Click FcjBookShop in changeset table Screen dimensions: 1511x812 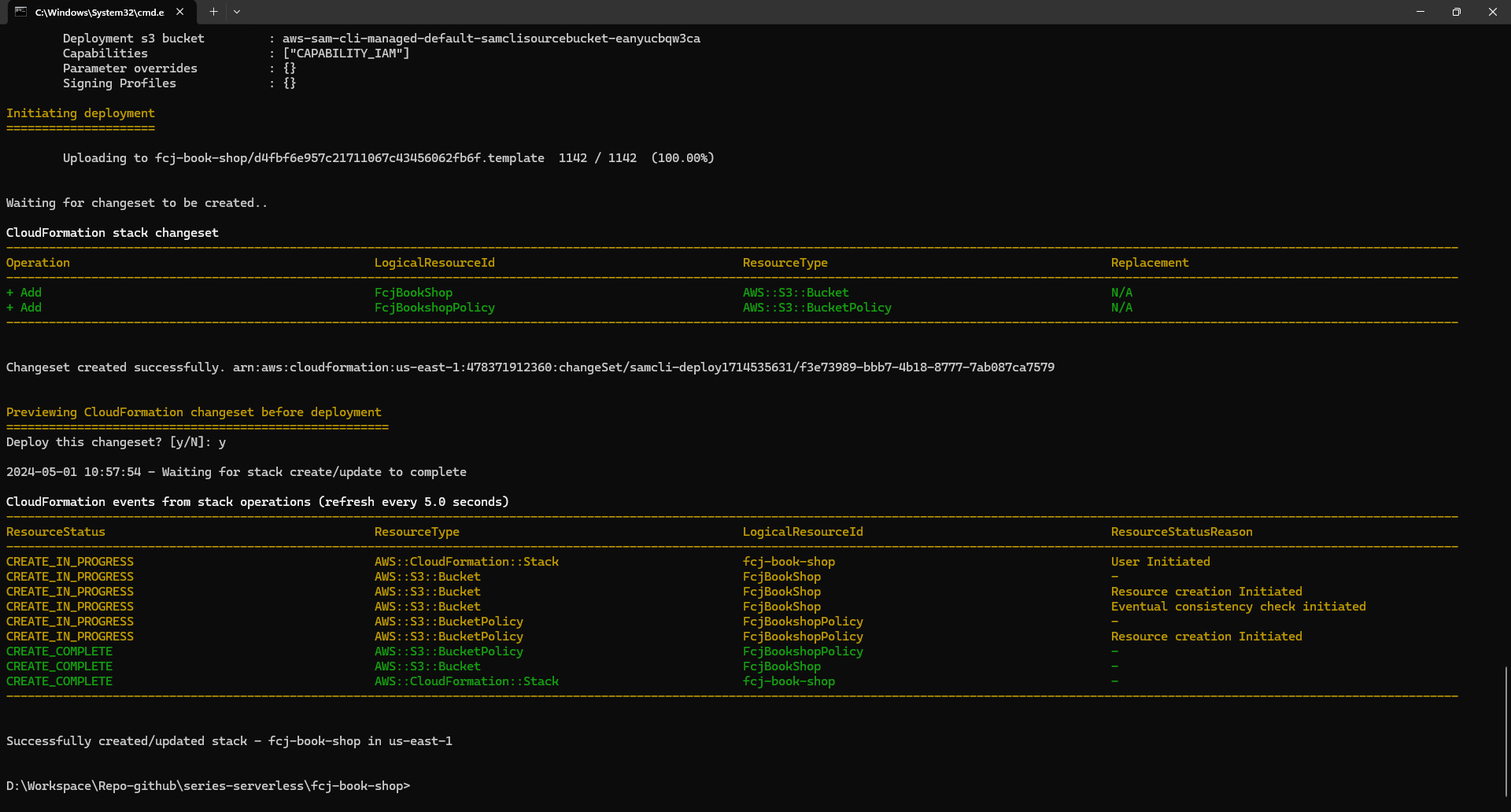tap(413, 293)
